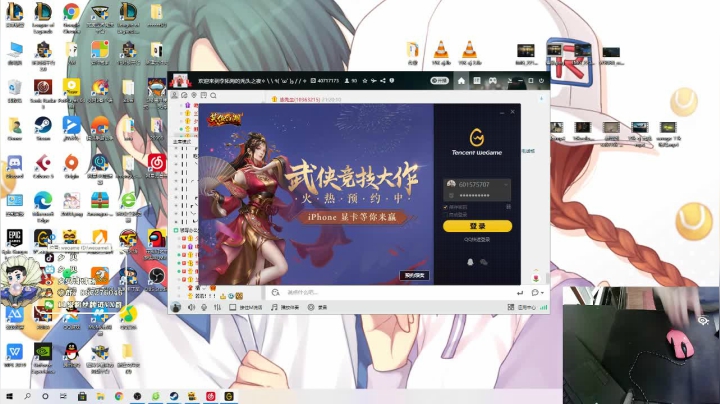Open the template panel icon next to home

477,81
